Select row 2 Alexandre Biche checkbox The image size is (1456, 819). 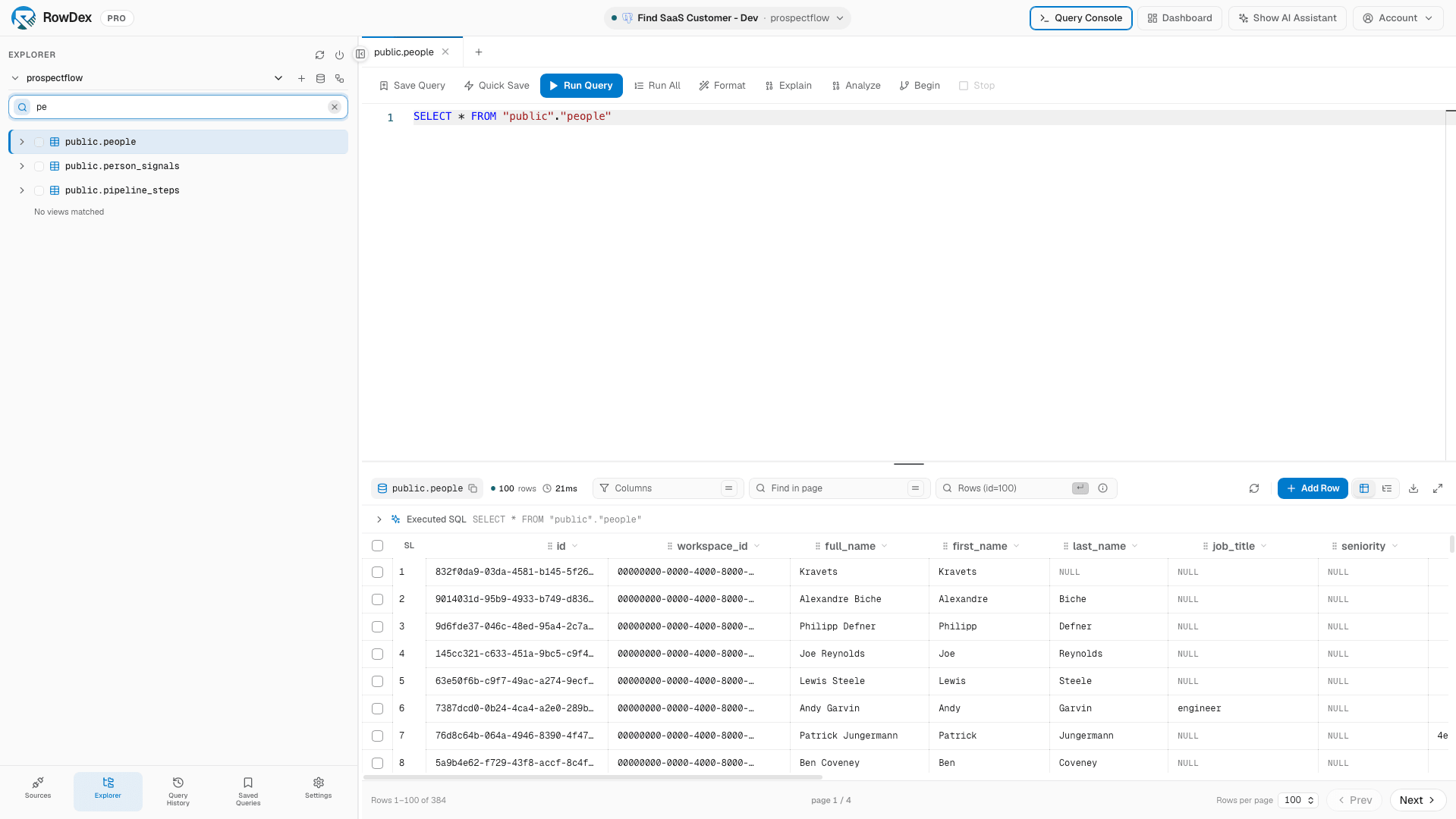[x=377, y=600]
